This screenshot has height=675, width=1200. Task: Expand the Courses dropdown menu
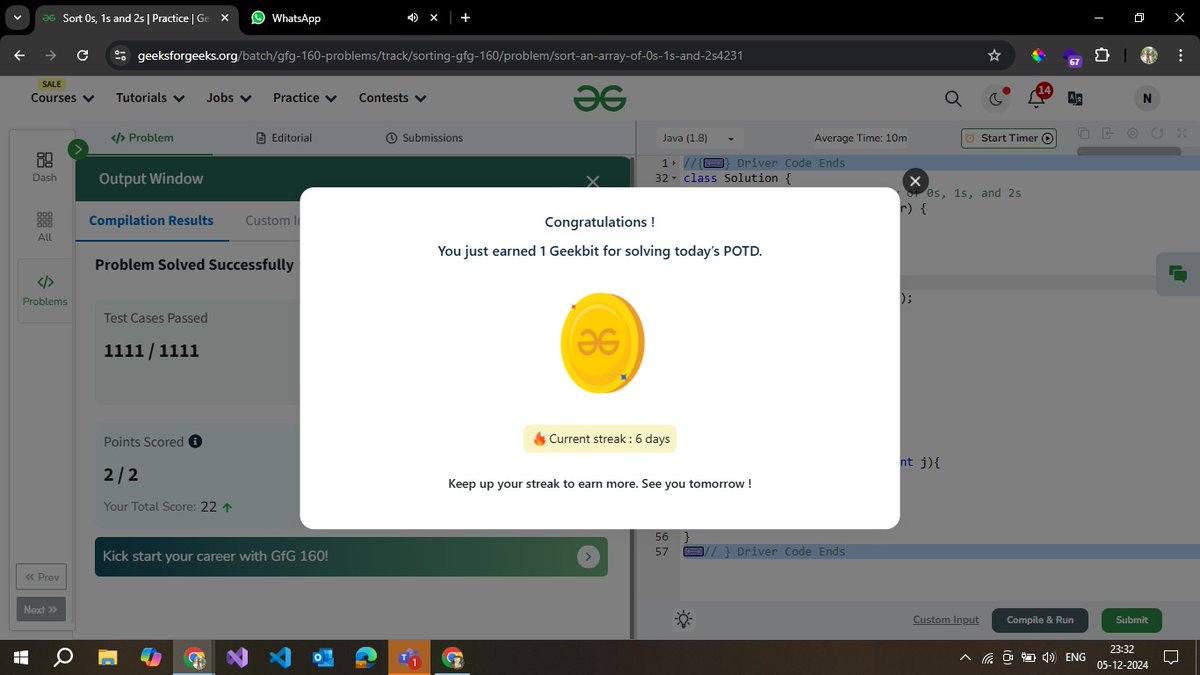point(62,98)
